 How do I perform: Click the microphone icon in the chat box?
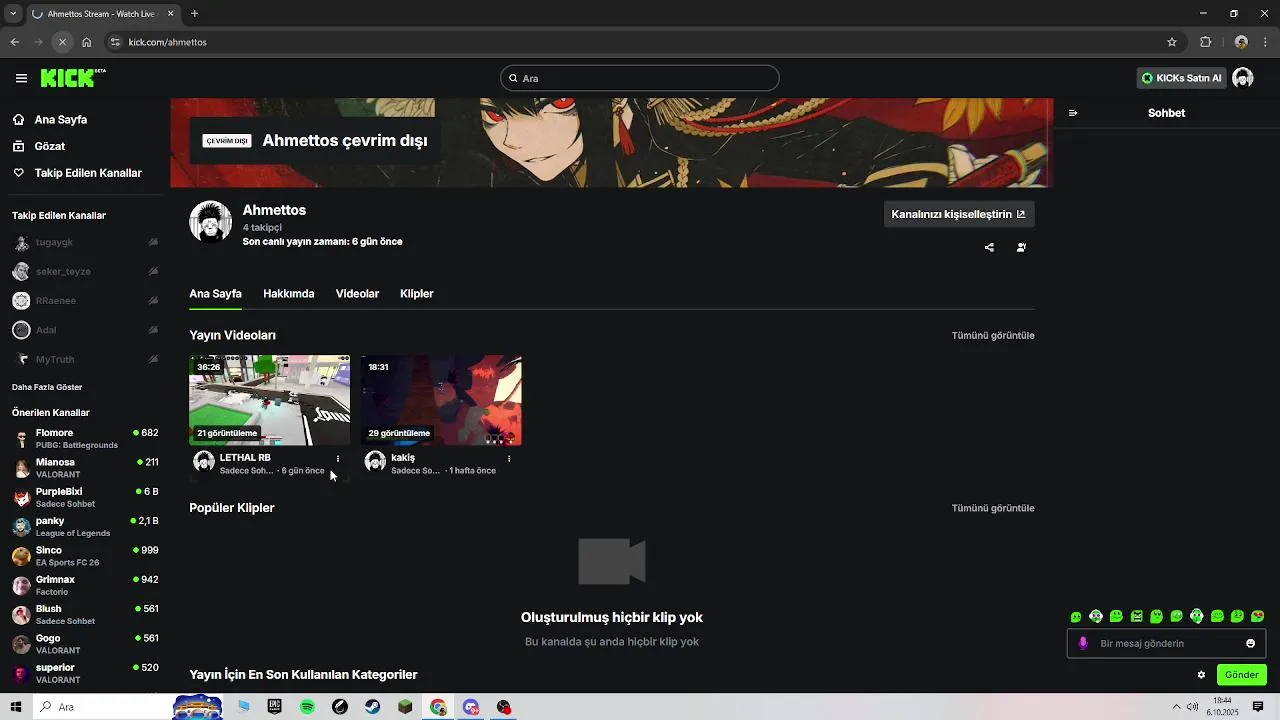click(1083, 643)
